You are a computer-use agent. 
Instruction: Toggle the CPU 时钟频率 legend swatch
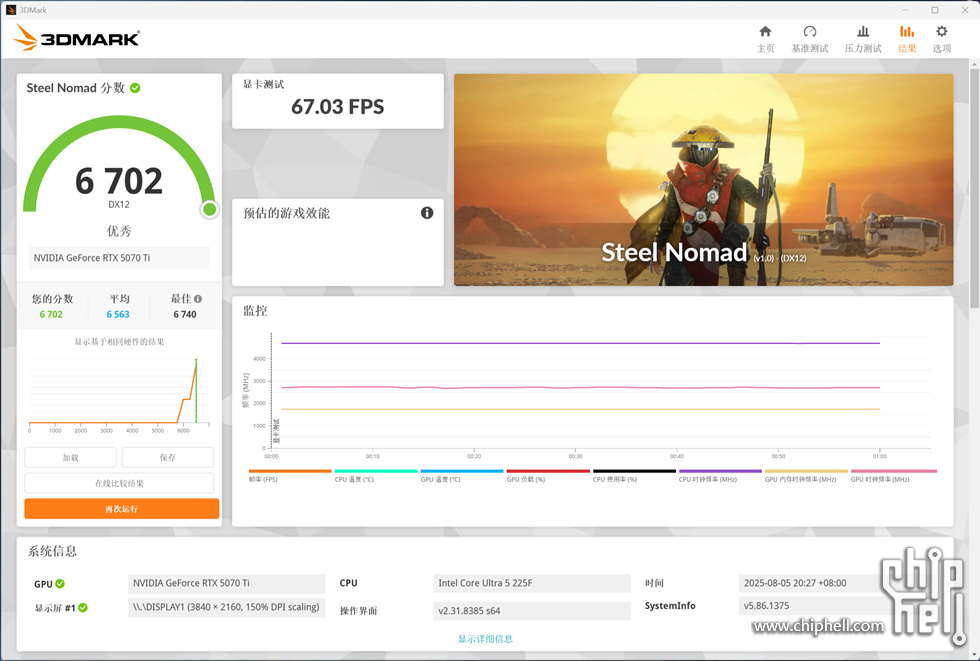pyautogui.click(x=720, y=471)
